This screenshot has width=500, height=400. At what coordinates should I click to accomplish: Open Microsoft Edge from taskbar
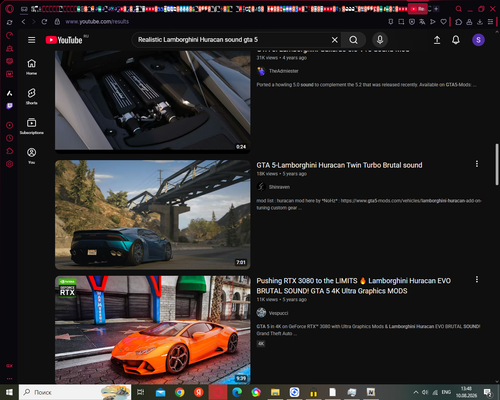click(x=237, y=392)
